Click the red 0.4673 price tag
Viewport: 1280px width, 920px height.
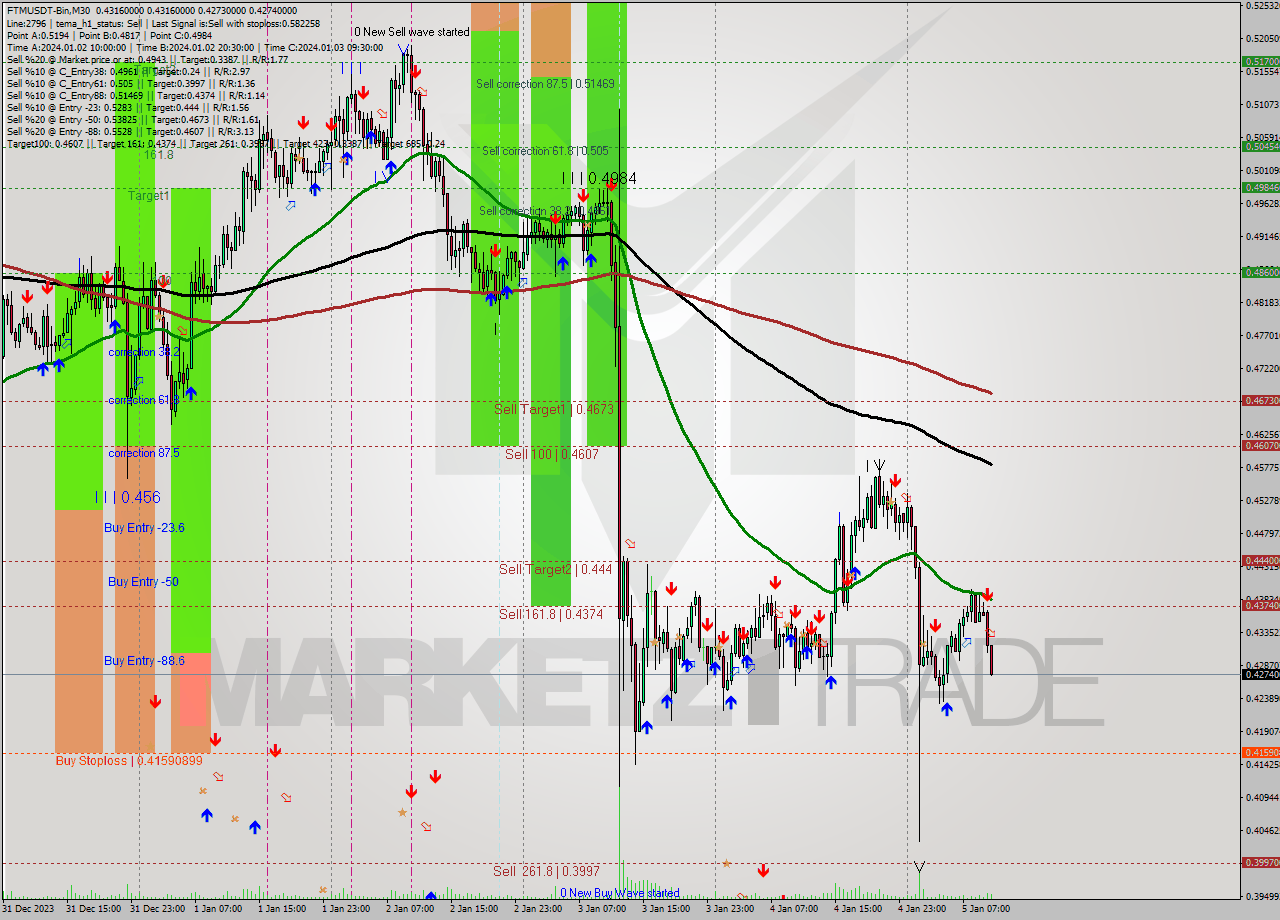click(1260, 400)
